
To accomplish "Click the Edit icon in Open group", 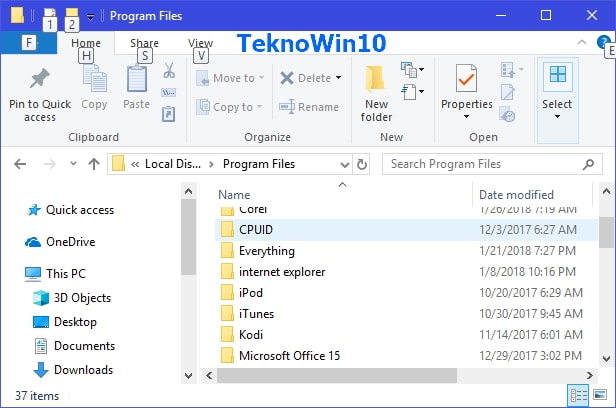I will coord(508,92).
